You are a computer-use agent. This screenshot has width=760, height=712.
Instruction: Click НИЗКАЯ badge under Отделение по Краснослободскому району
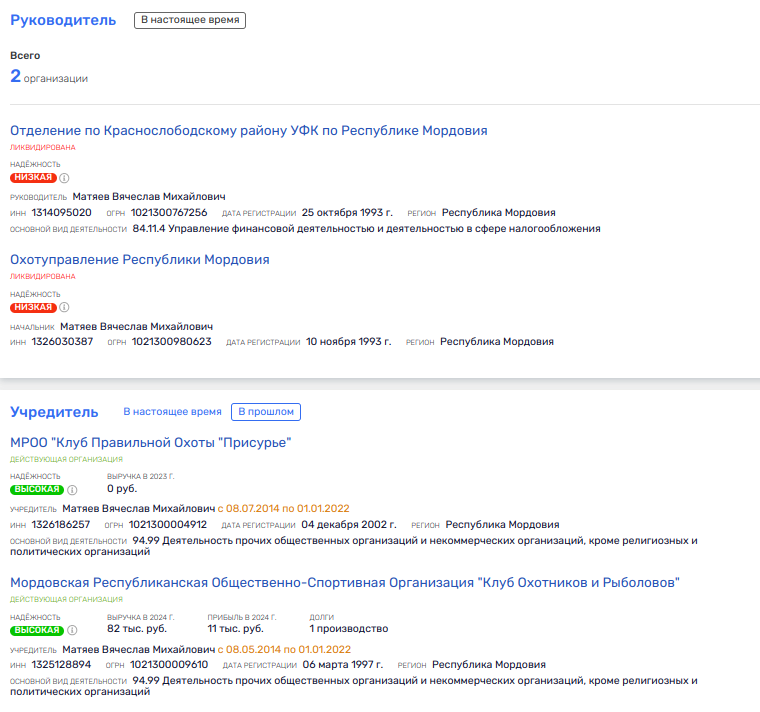click(x=33, y=178)
